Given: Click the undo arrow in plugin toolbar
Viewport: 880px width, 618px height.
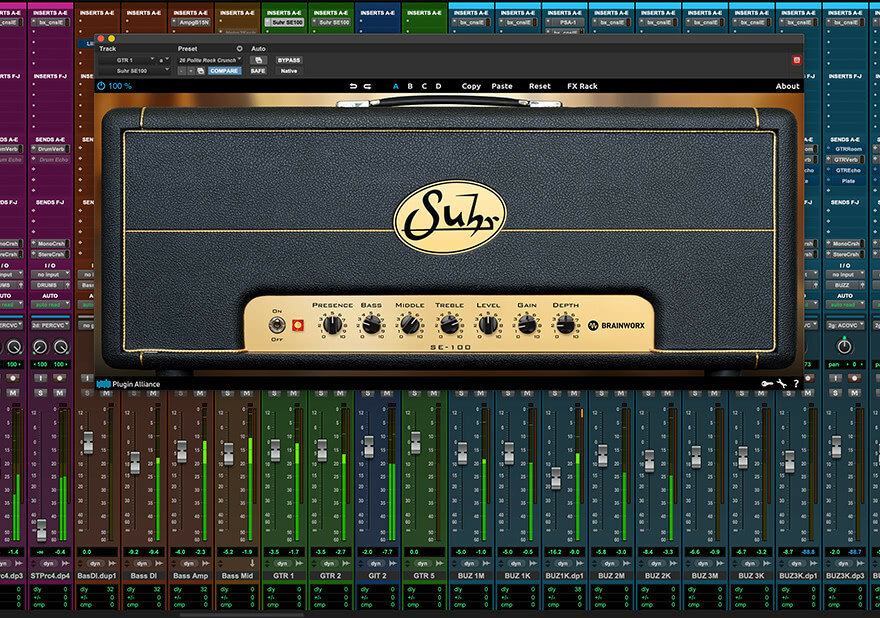Looking at the screenshot, I should pyautogui.click(x=353, y=86).
